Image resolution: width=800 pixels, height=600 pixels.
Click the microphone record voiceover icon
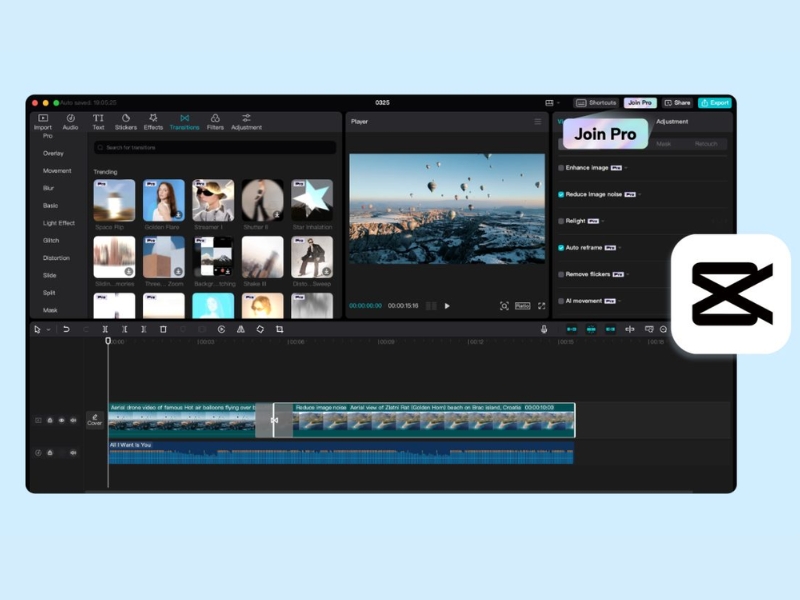[x=544, y=329]
